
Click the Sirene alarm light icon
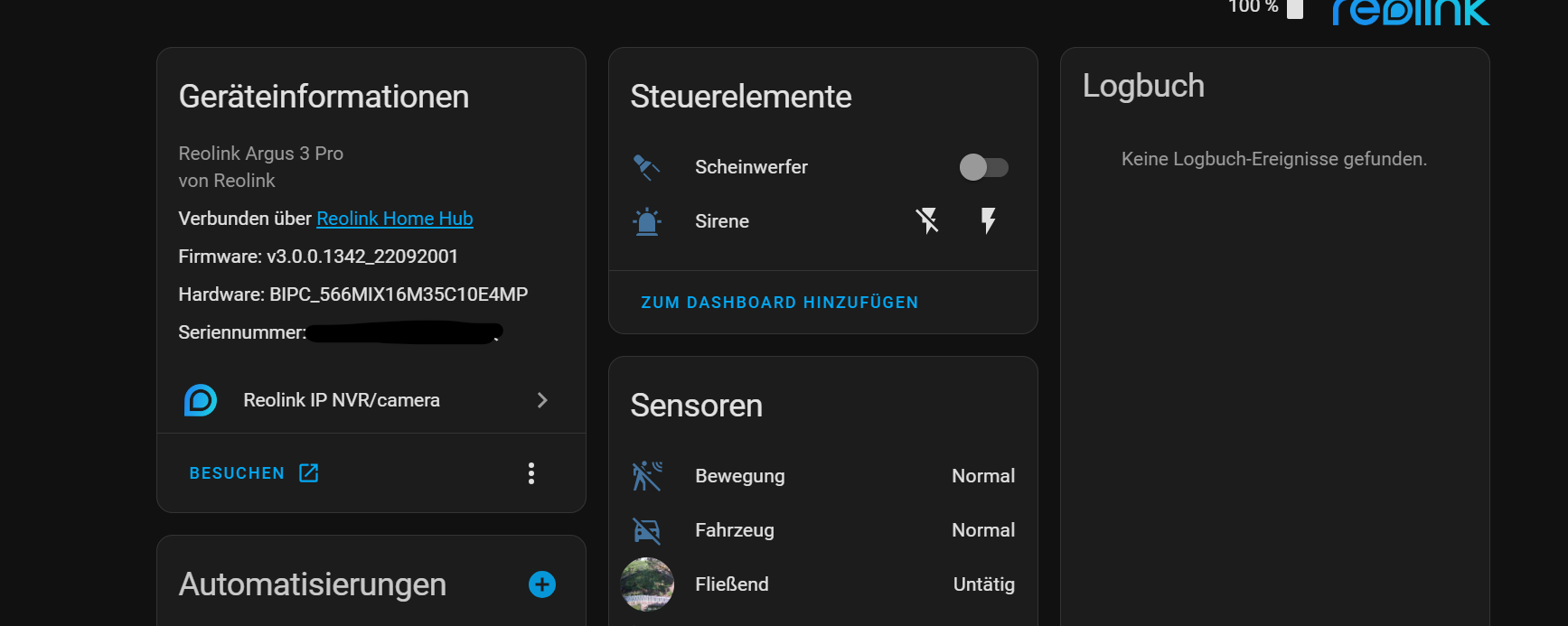click(x=647, y=221)
